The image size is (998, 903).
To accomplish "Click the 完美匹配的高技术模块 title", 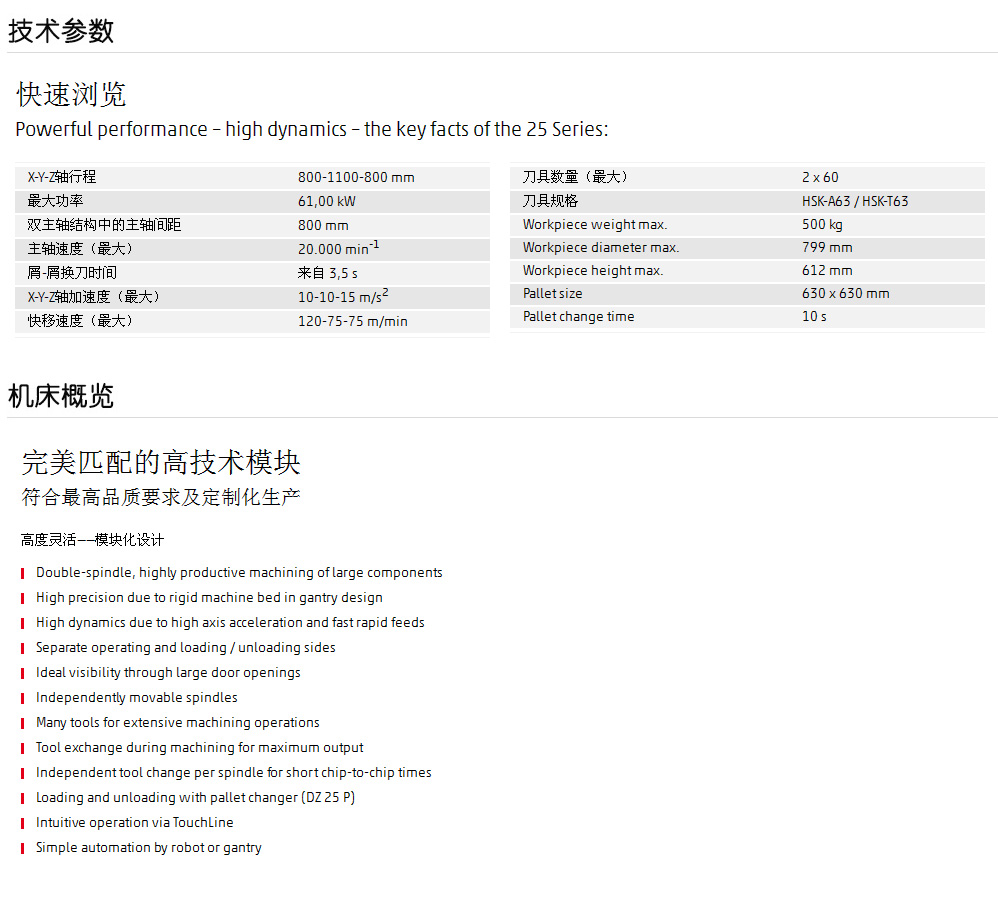I will pyautogui.click(x=161, y=462).
